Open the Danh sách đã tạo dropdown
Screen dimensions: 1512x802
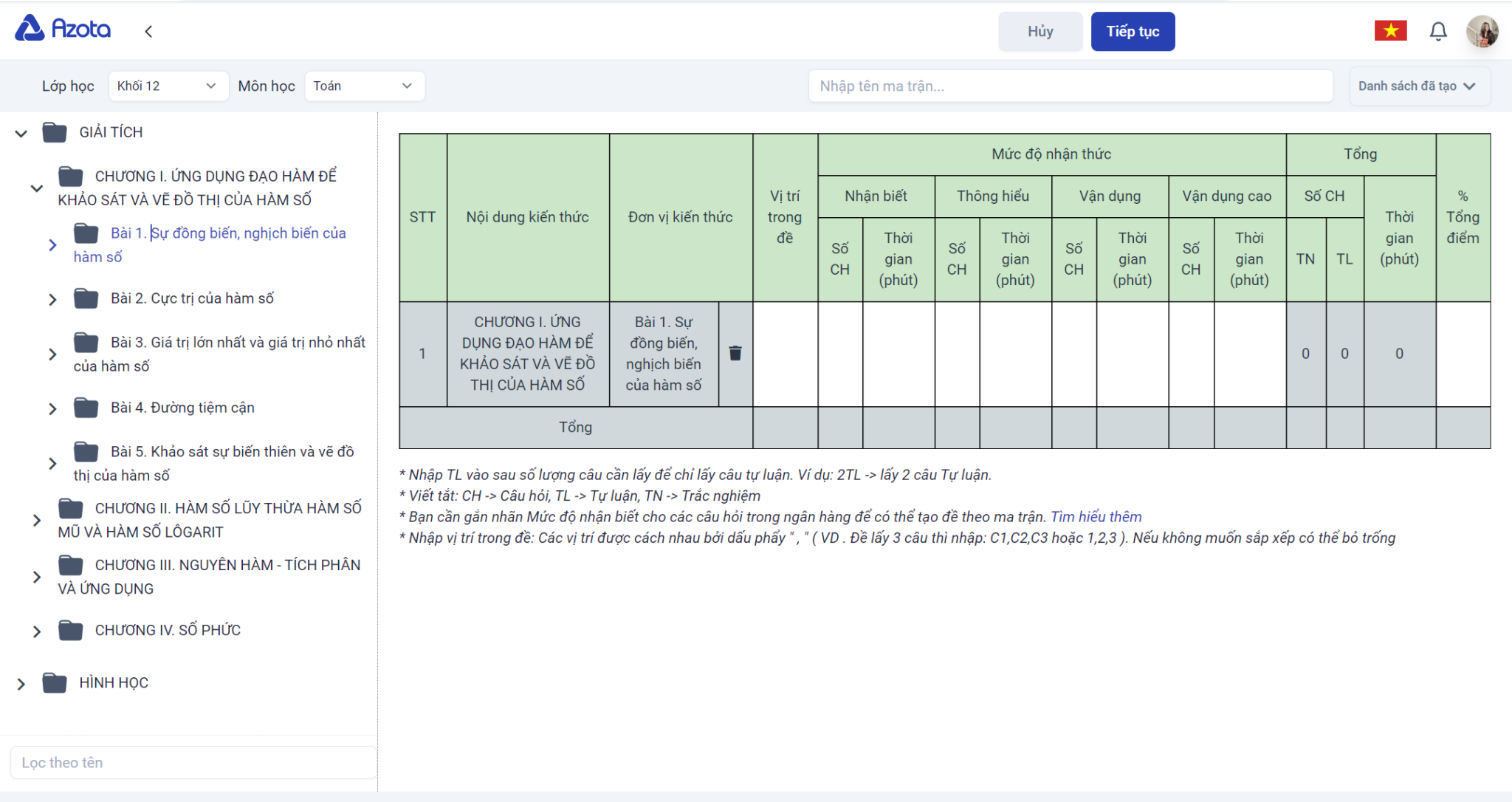1417,86
